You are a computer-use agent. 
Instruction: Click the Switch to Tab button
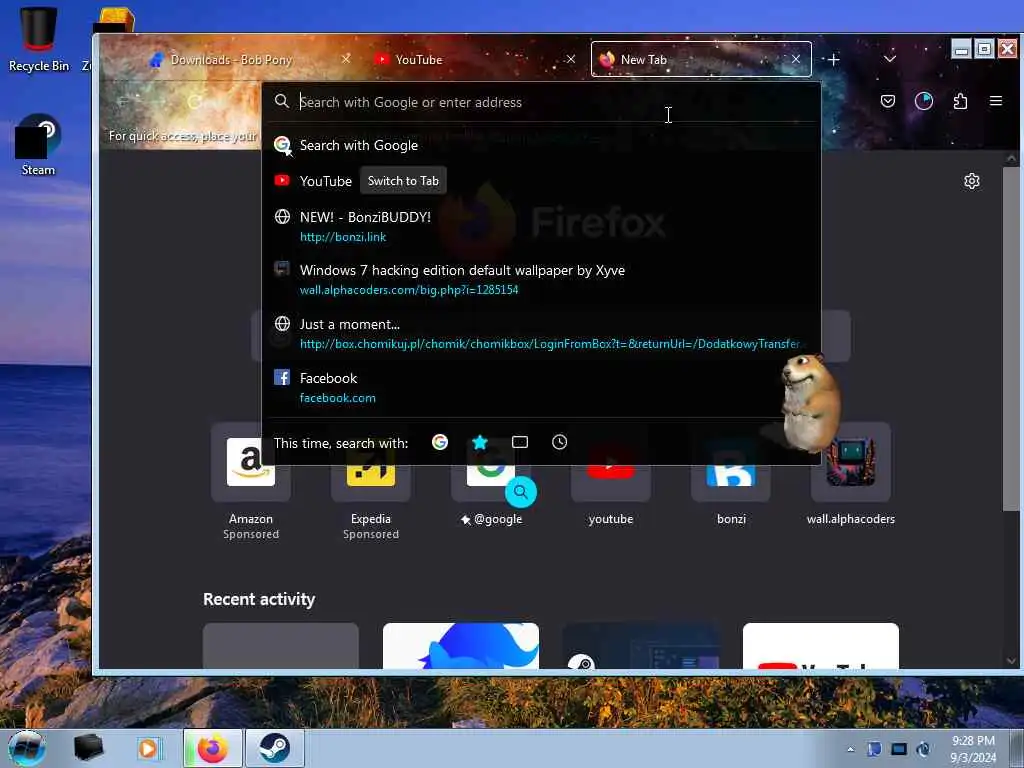pos(403,181)
